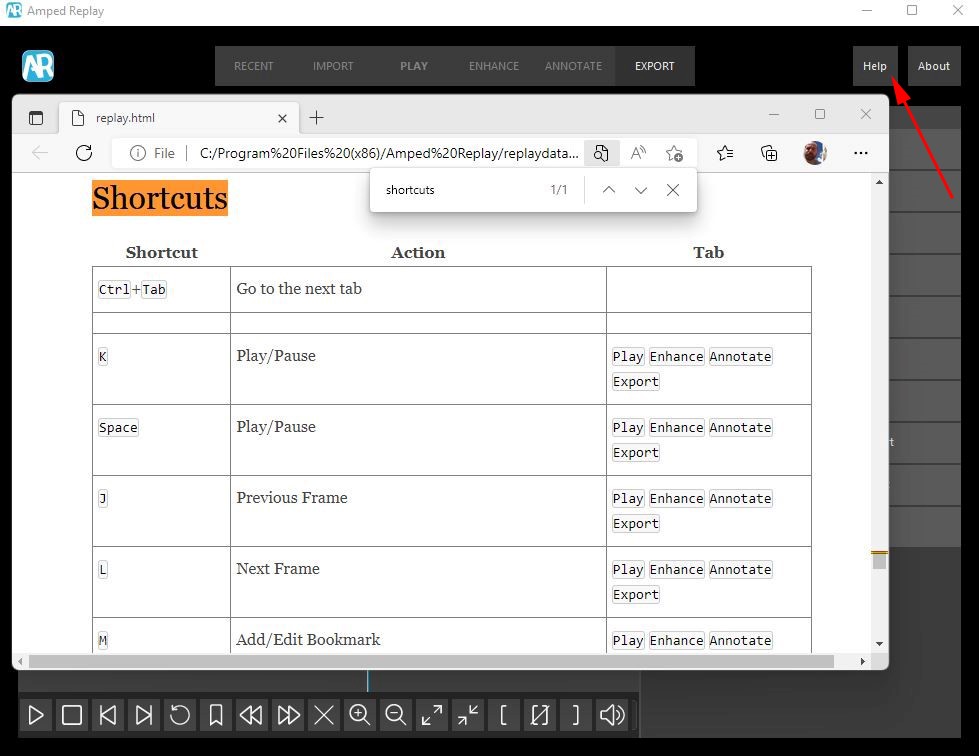
Task: Click the X delete icon in playback toolbar
Action: tap(323, 715)
